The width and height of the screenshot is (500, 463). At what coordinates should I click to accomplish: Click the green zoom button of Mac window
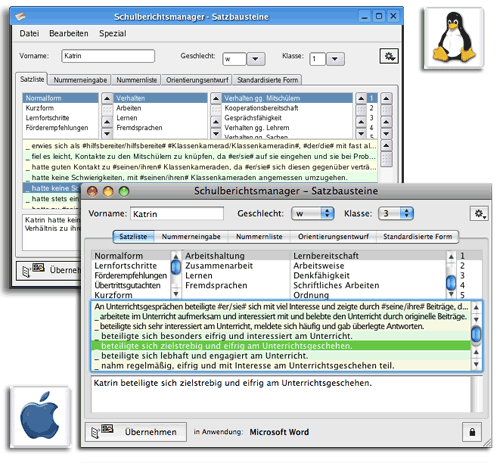pyautogui.click(x=124, y=191)
